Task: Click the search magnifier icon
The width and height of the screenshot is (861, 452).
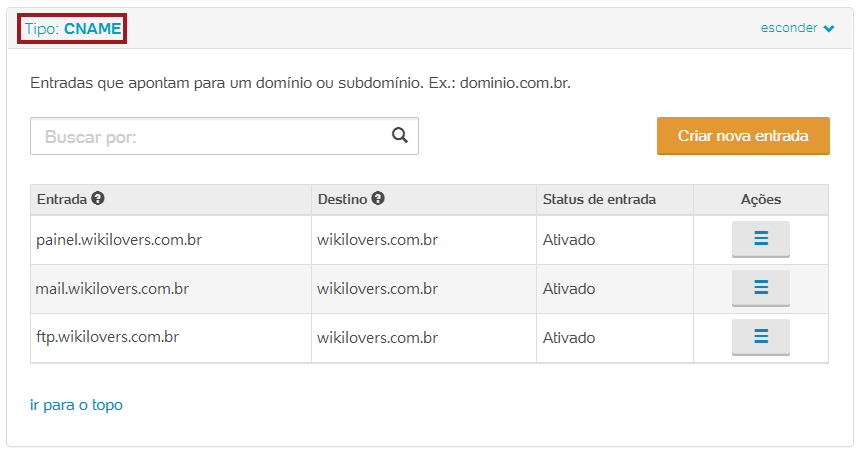Action: tap(400, 136)
